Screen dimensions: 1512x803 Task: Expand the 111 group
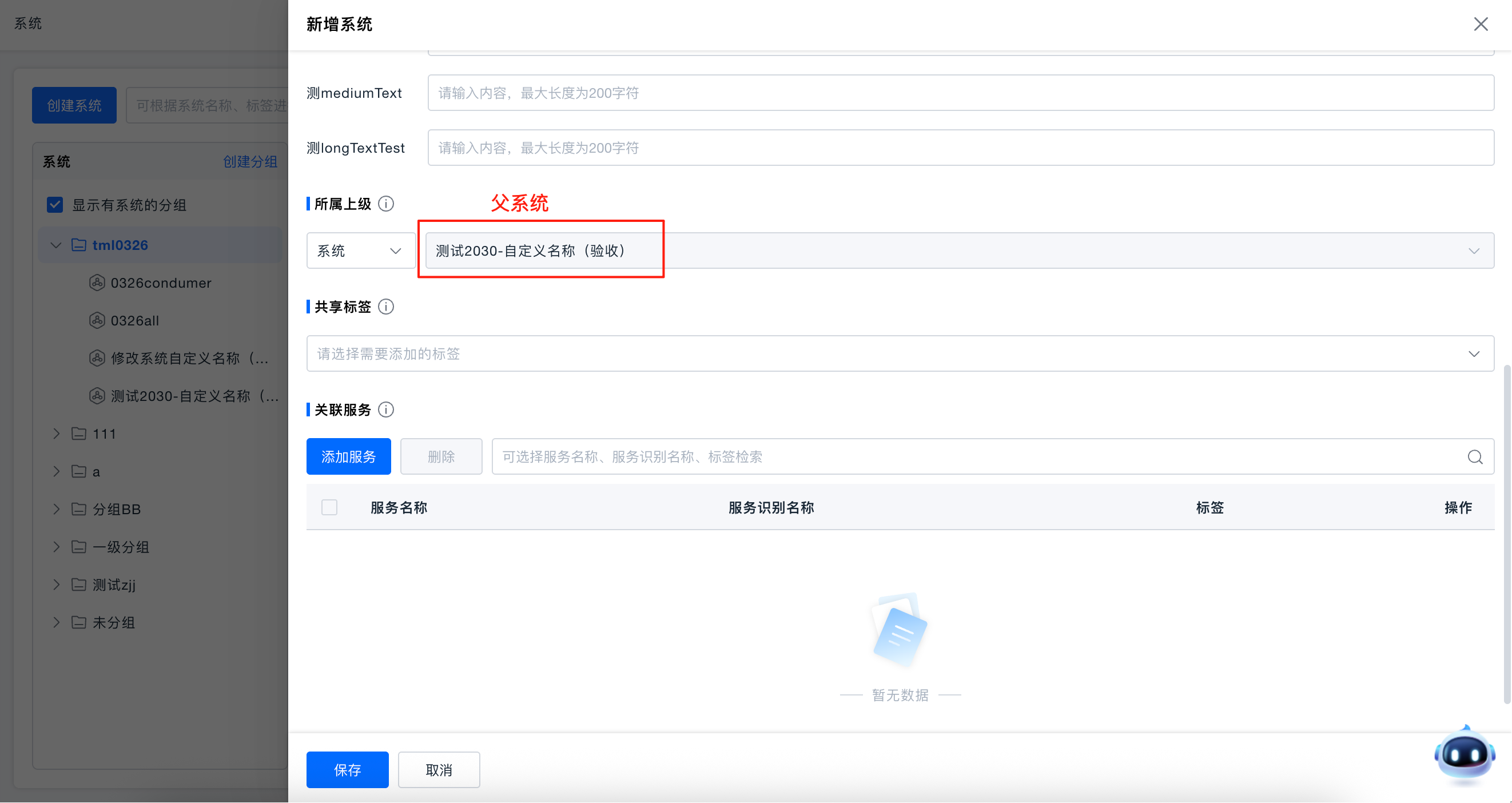coord(57,434)
